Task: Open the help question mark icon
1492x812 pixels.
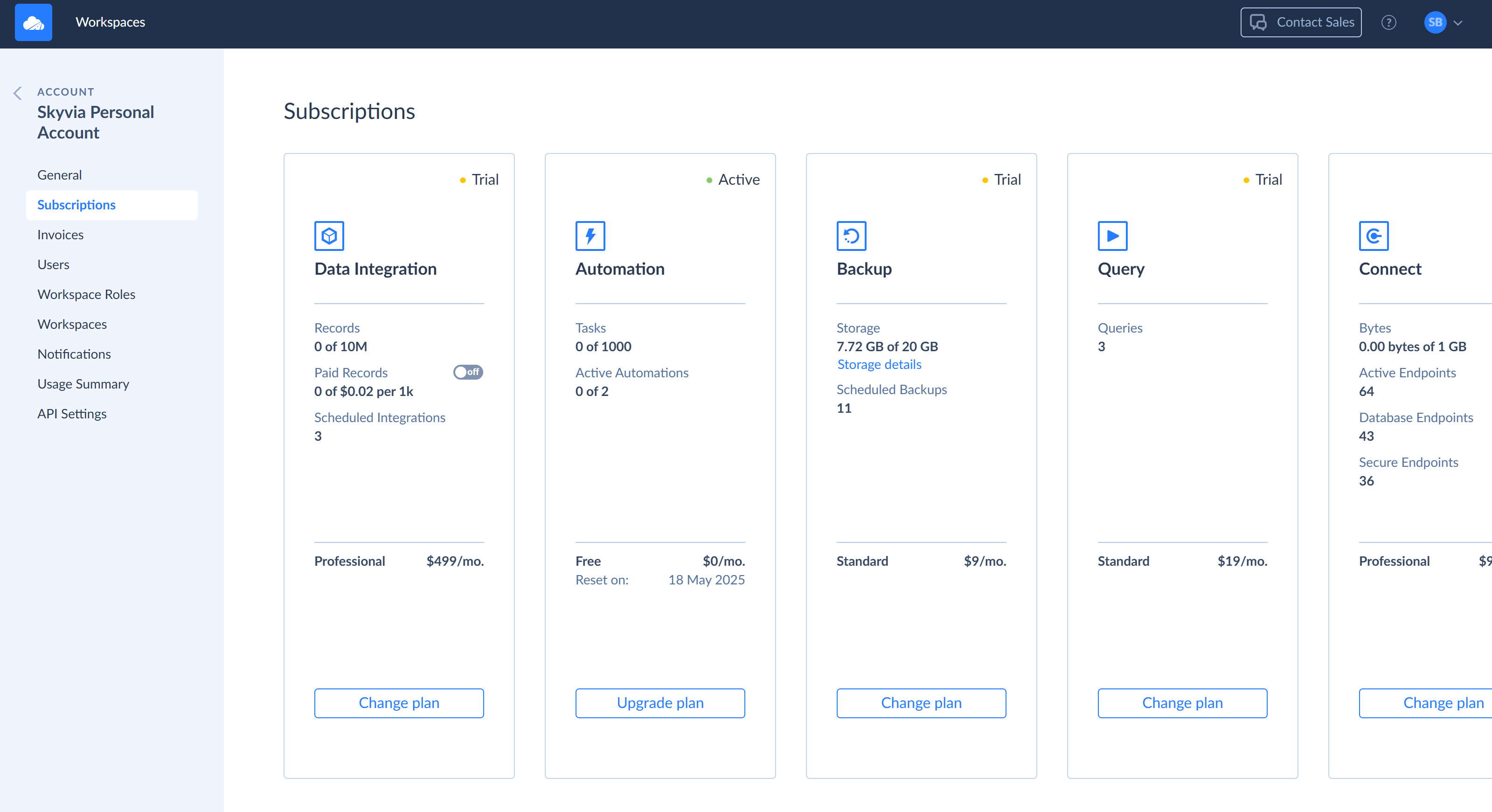Action: tap(1388, 22)
